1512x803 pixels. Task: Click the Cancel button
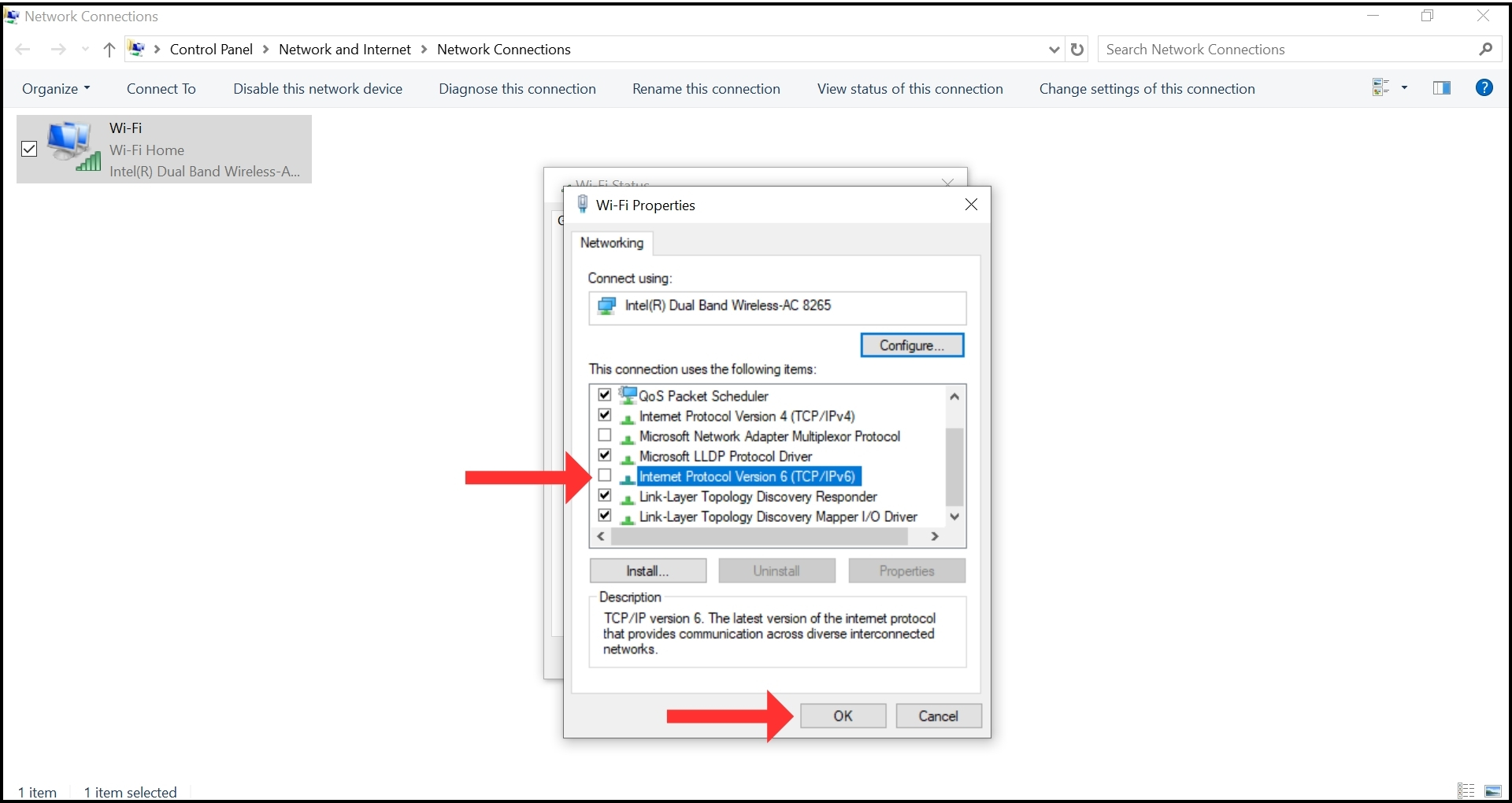pyautogui.click(x=939, y=716)
